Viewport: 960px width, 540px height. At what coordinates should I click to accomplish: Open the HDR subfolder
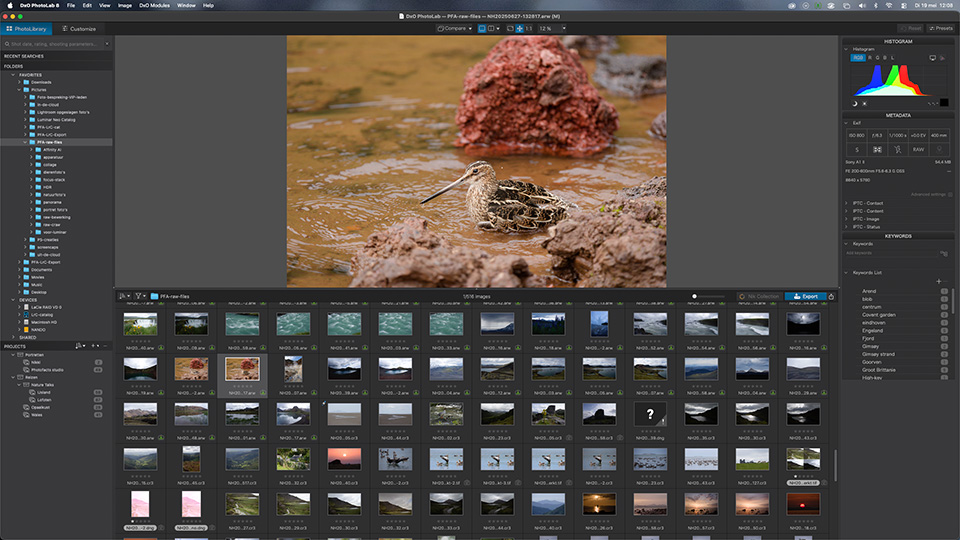[47, 187]
